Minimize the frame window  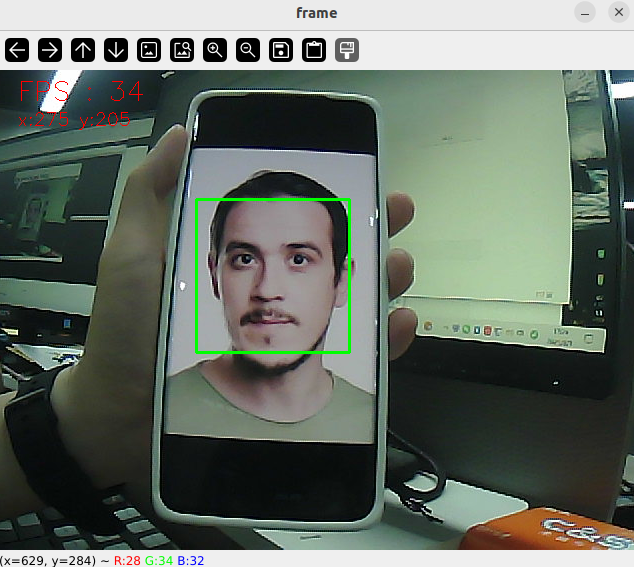tap(585, 13)
